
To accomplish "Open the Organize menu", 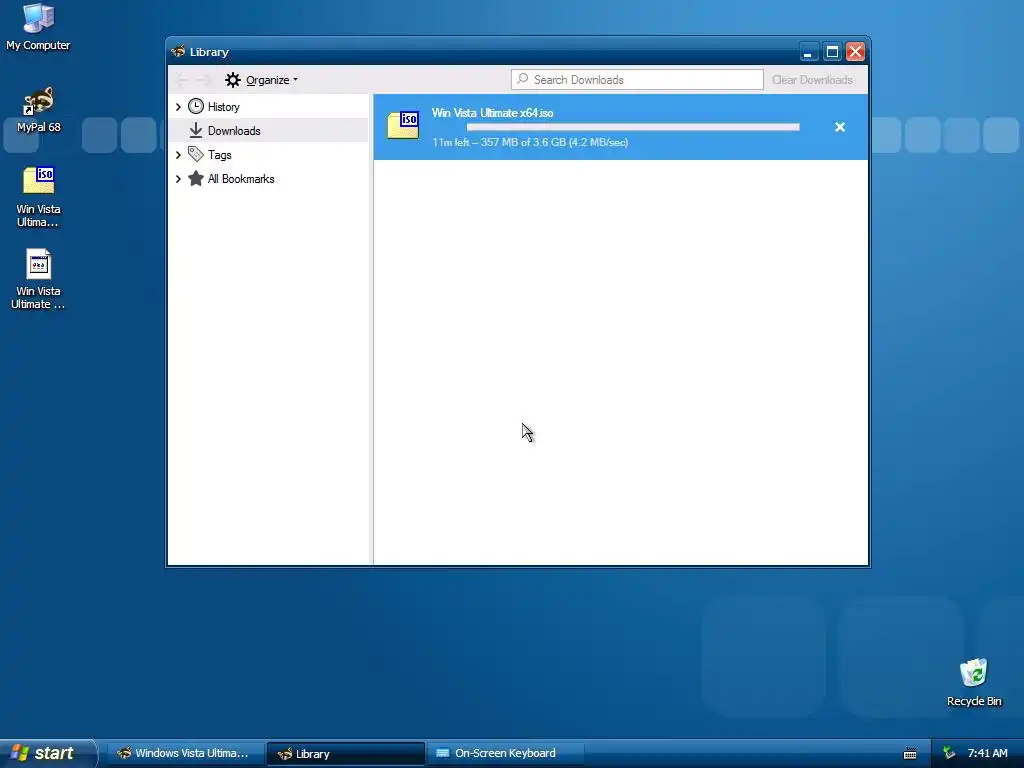I will click(x=262, y=80).
